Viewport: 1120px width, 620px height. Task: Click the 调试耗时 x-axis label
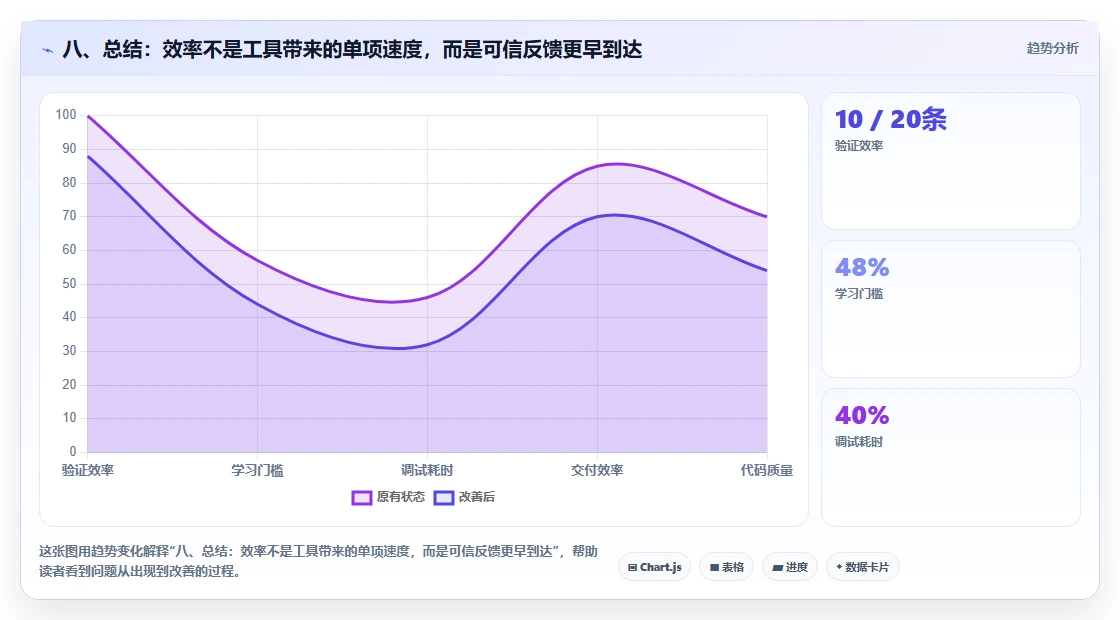(427, 470)
